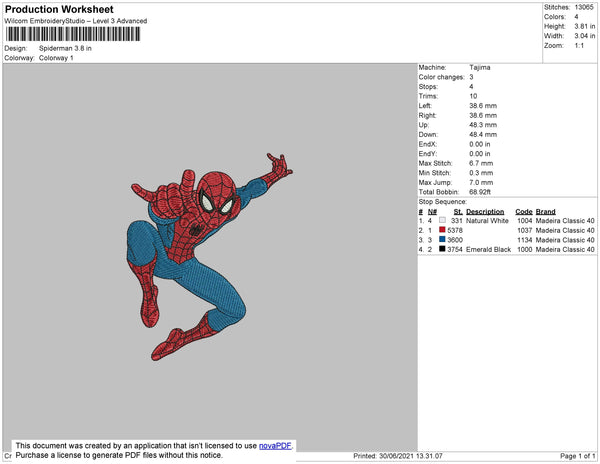The height and width of the screenshot is (464, 600).
Task: Click the Down value 48.4 mm
Action: [x=483, y=134]
